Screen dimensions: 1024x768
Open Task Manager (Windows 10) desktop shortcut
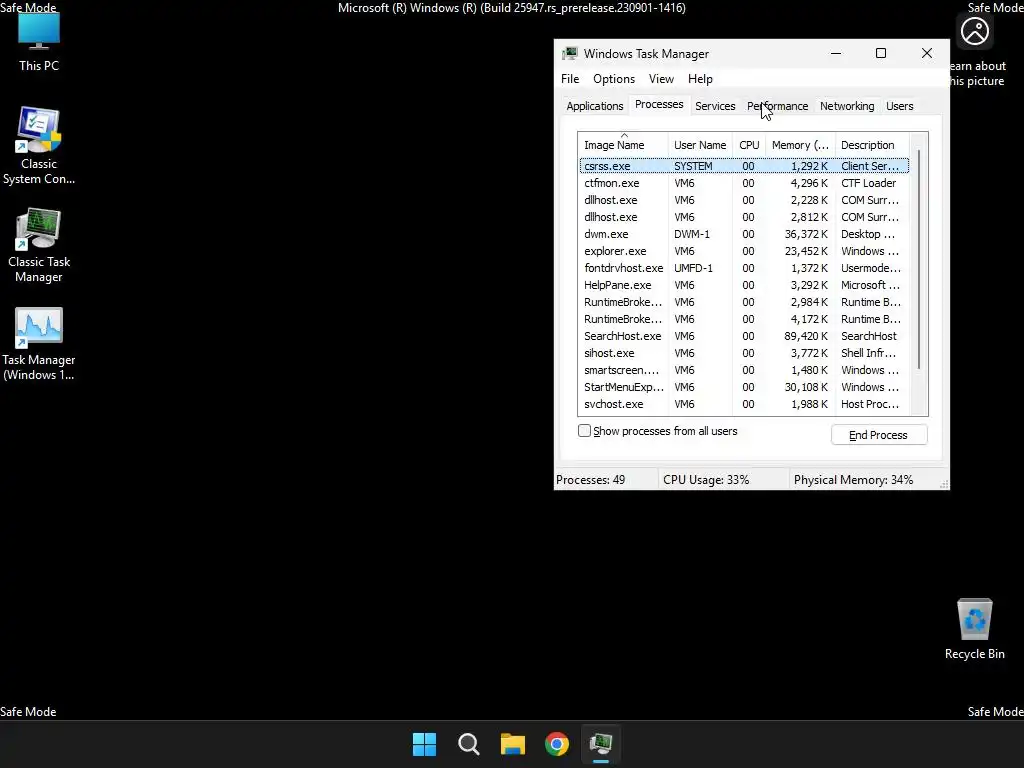39,344
